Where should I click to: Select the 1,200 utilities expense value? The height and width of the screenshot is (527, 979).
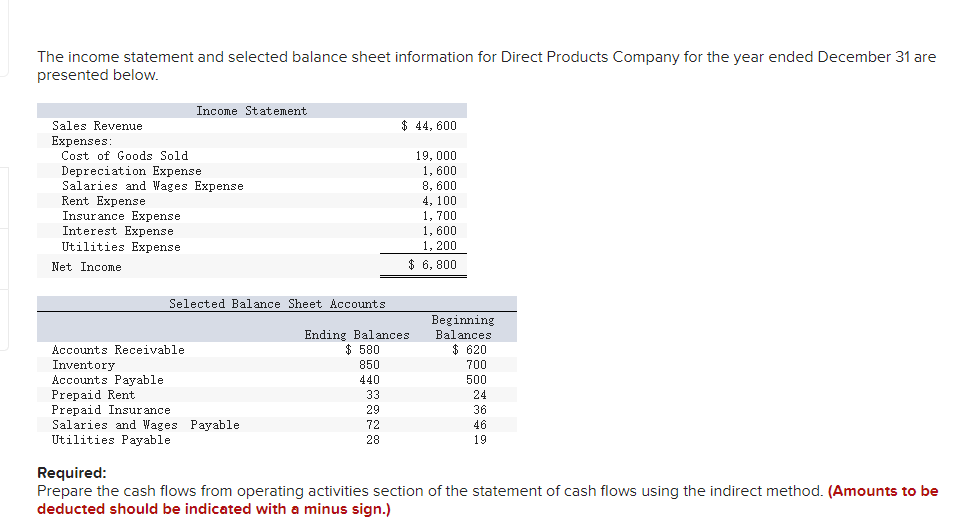coord(440,246)
